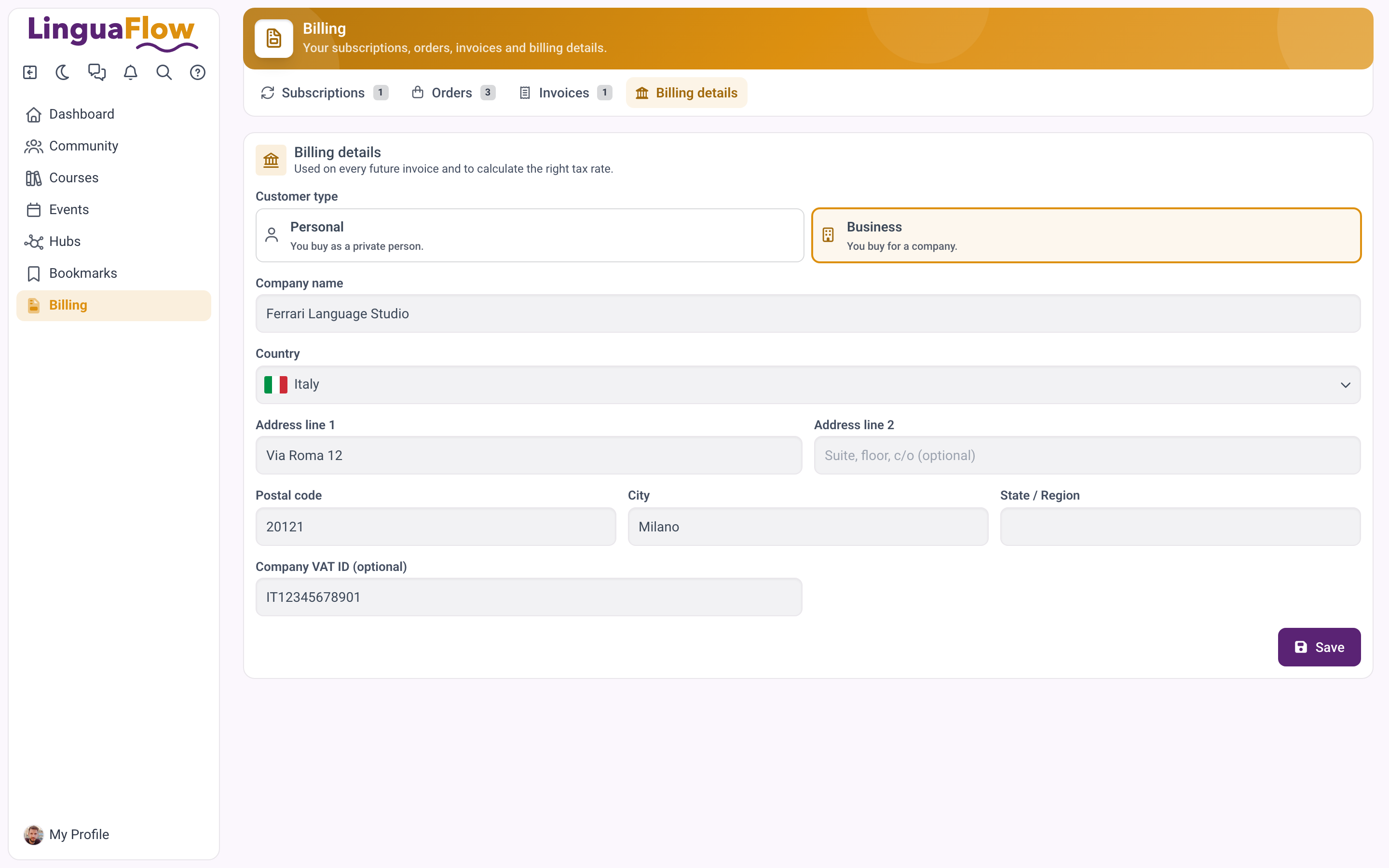Viewport: 1389px width, 868px height.
Task: Click the My Profile avatar picture
Action: coord(33,835)
